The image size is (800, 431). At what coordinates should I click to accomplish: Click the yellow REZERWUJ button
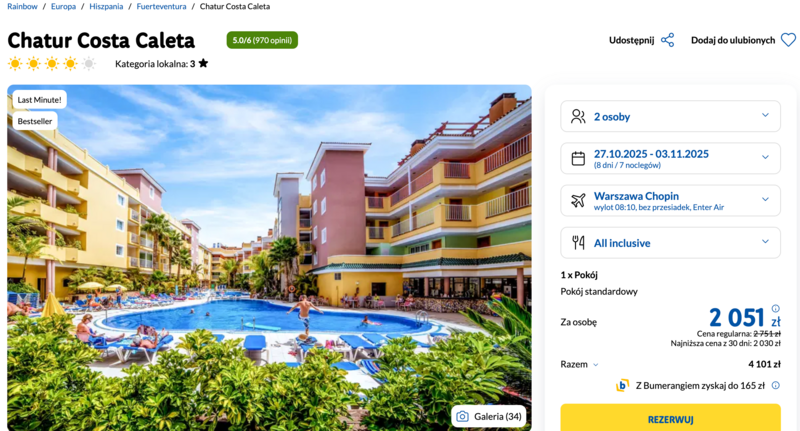670,418
